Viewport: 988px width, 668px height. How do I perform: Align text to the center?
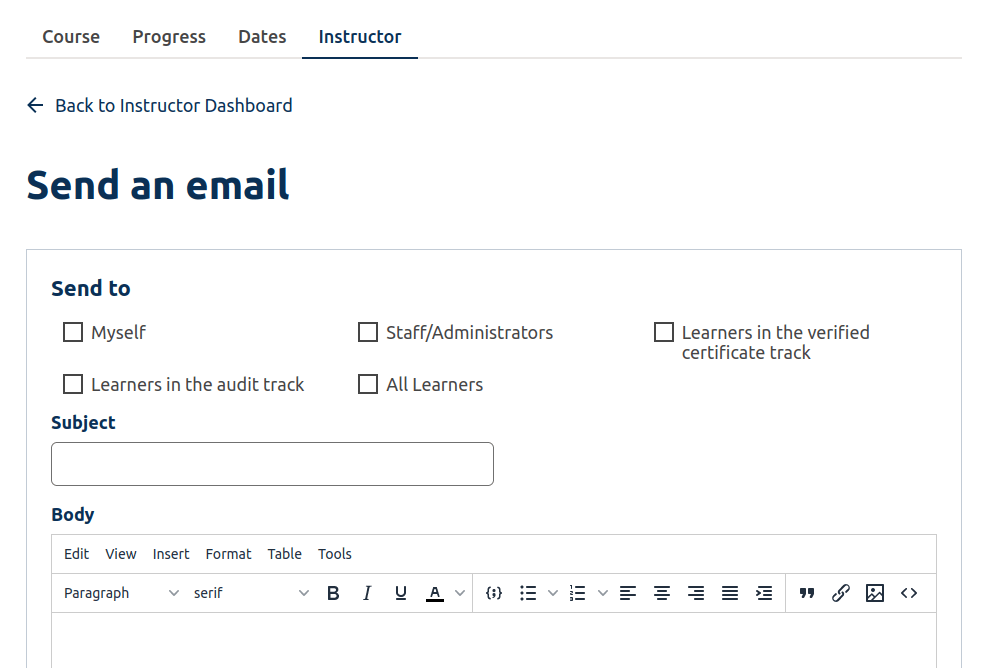pyautogui.click(x=662, y=593)
